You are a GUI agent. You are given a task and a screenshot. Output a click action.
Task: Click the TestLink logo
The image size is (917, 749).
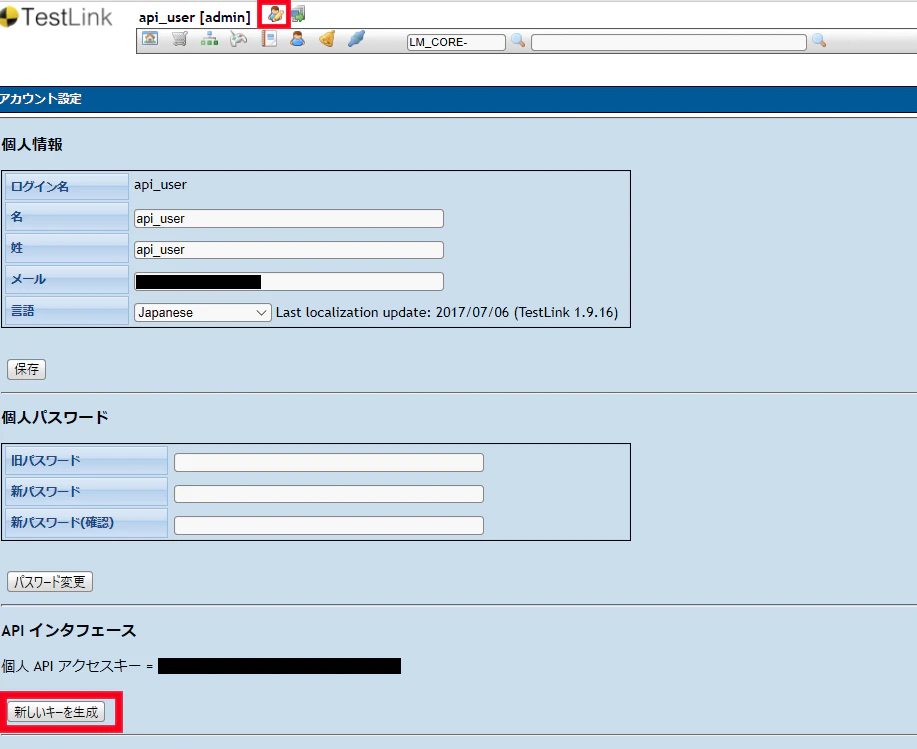tap(56, 16)
